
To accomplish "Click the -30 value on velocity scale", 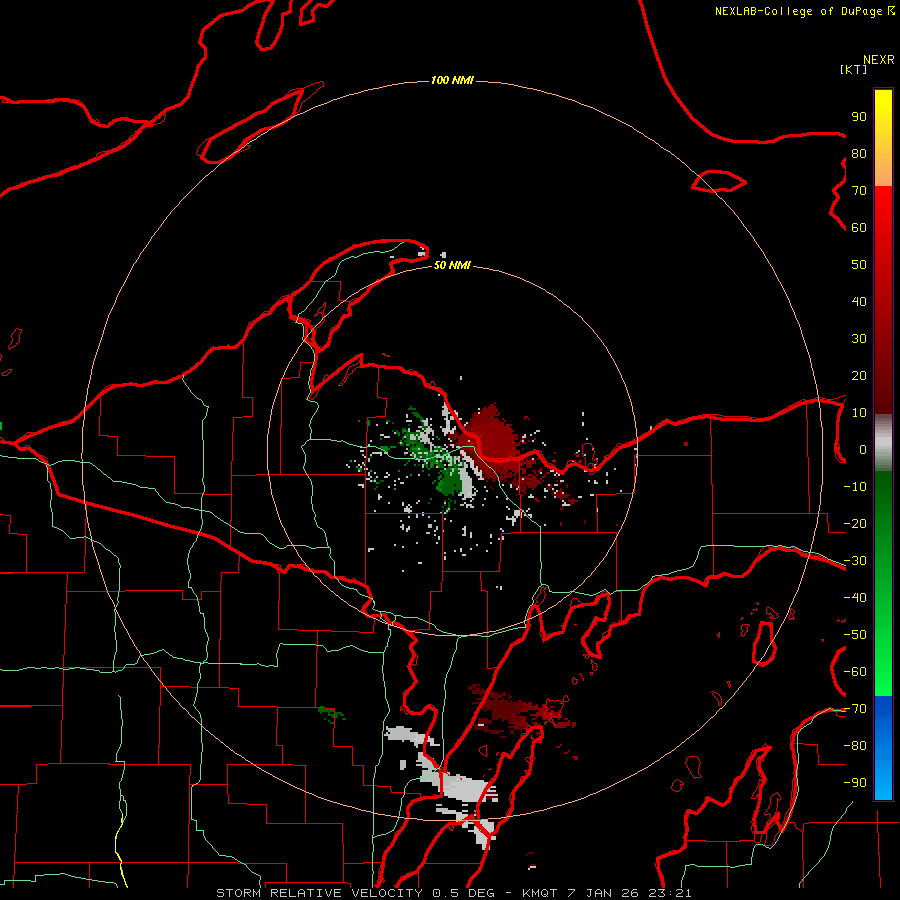I will [855, 561].
